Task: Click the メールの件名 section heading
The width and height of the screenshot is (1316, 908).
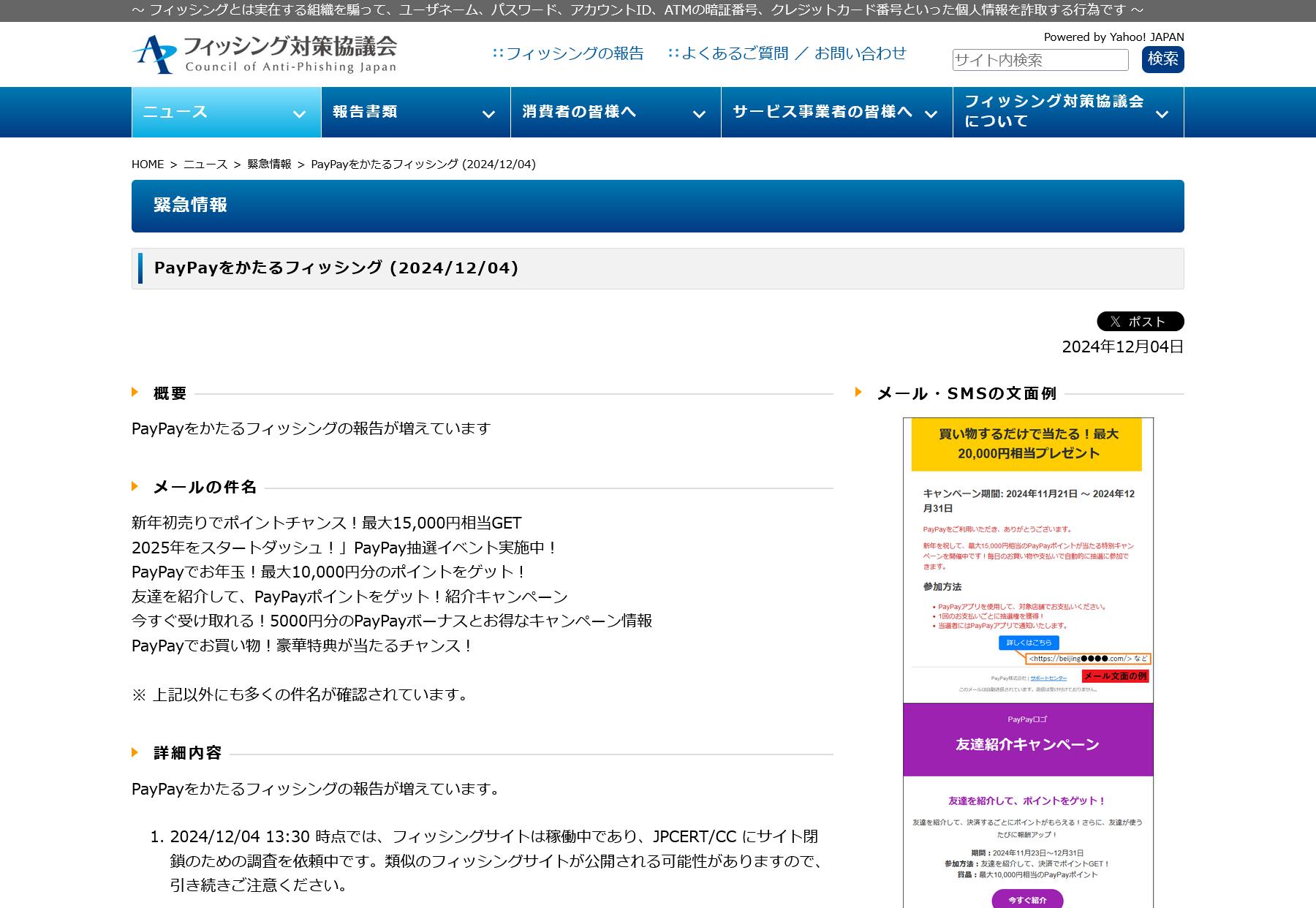Action: point(205,487)
